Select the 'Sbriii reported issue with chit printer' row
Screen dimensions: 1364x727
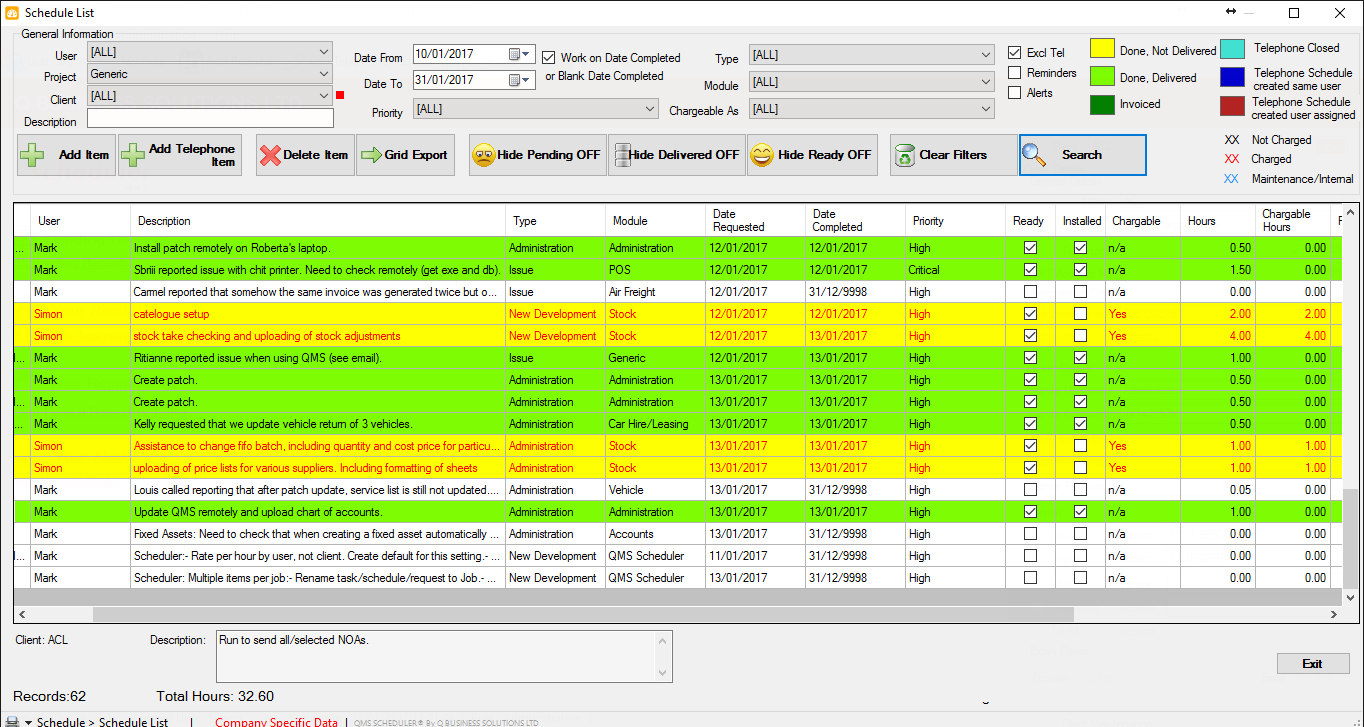tap(678, 270)
